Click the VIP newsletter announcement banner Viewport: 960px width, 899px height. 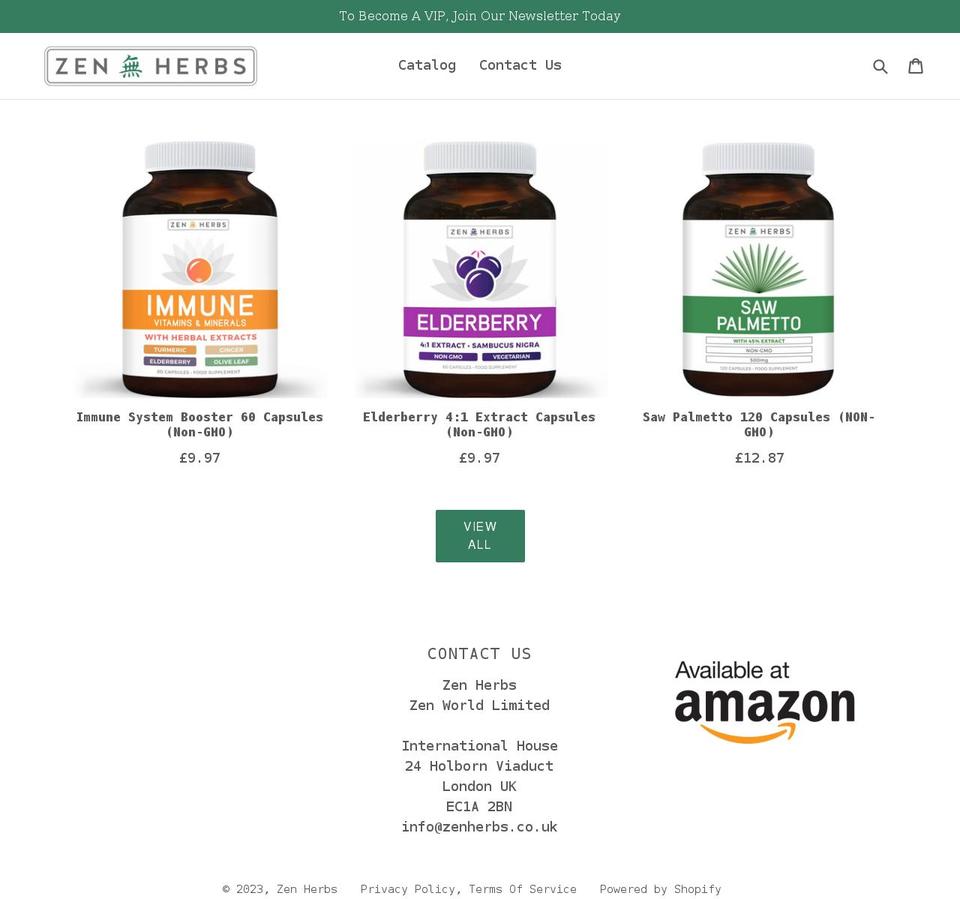coord(480,16)
